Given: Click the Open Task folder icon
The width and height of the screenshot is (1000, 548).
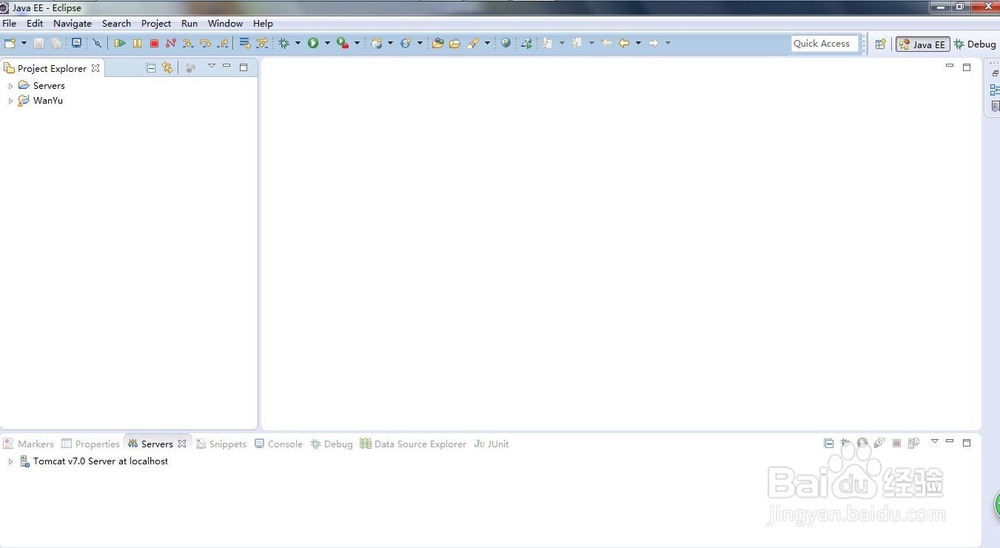Looking at the screenshot, I should tap(455, 43).
